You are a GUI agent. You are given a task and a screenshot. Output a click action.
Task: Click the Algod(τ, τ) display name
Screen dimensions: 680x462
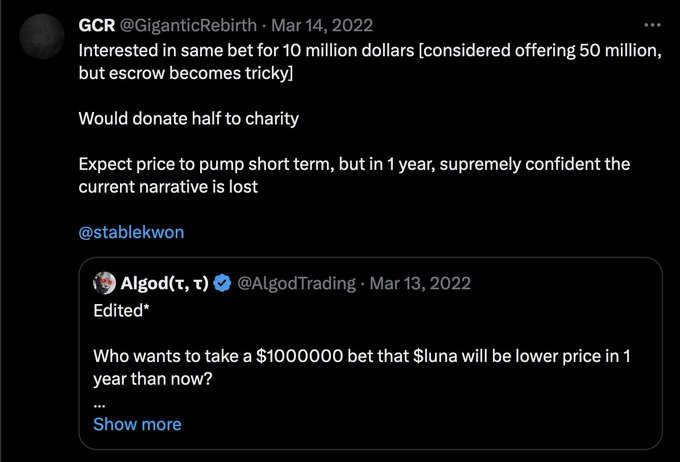pos(165,283)
